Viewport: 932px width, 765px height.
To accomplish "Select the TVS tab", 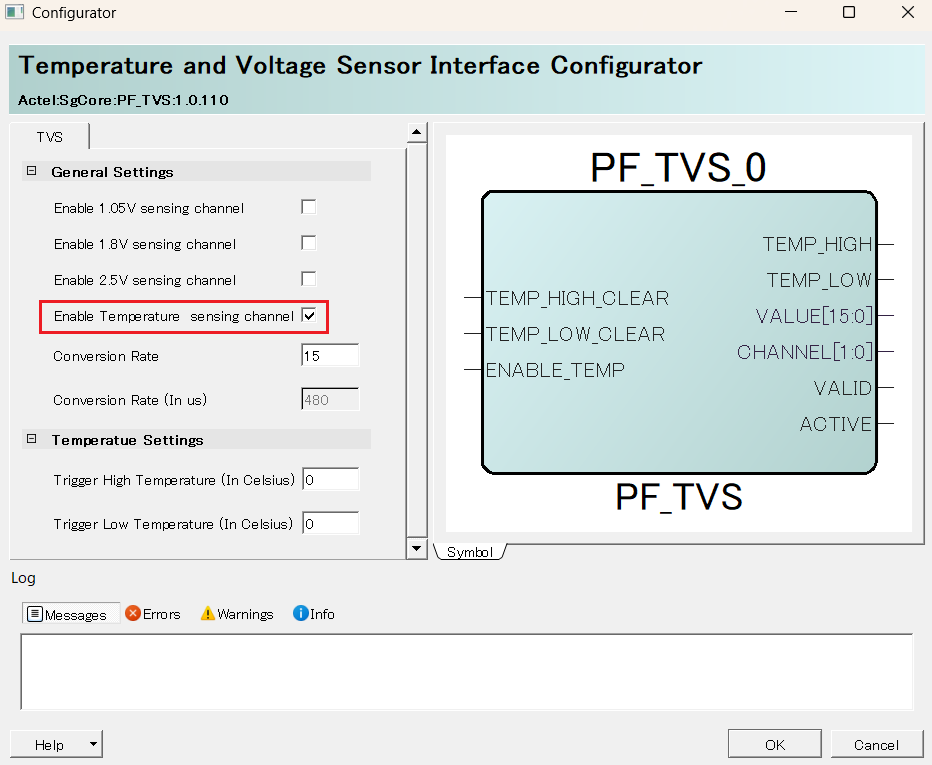I will (x=50, y=137).
